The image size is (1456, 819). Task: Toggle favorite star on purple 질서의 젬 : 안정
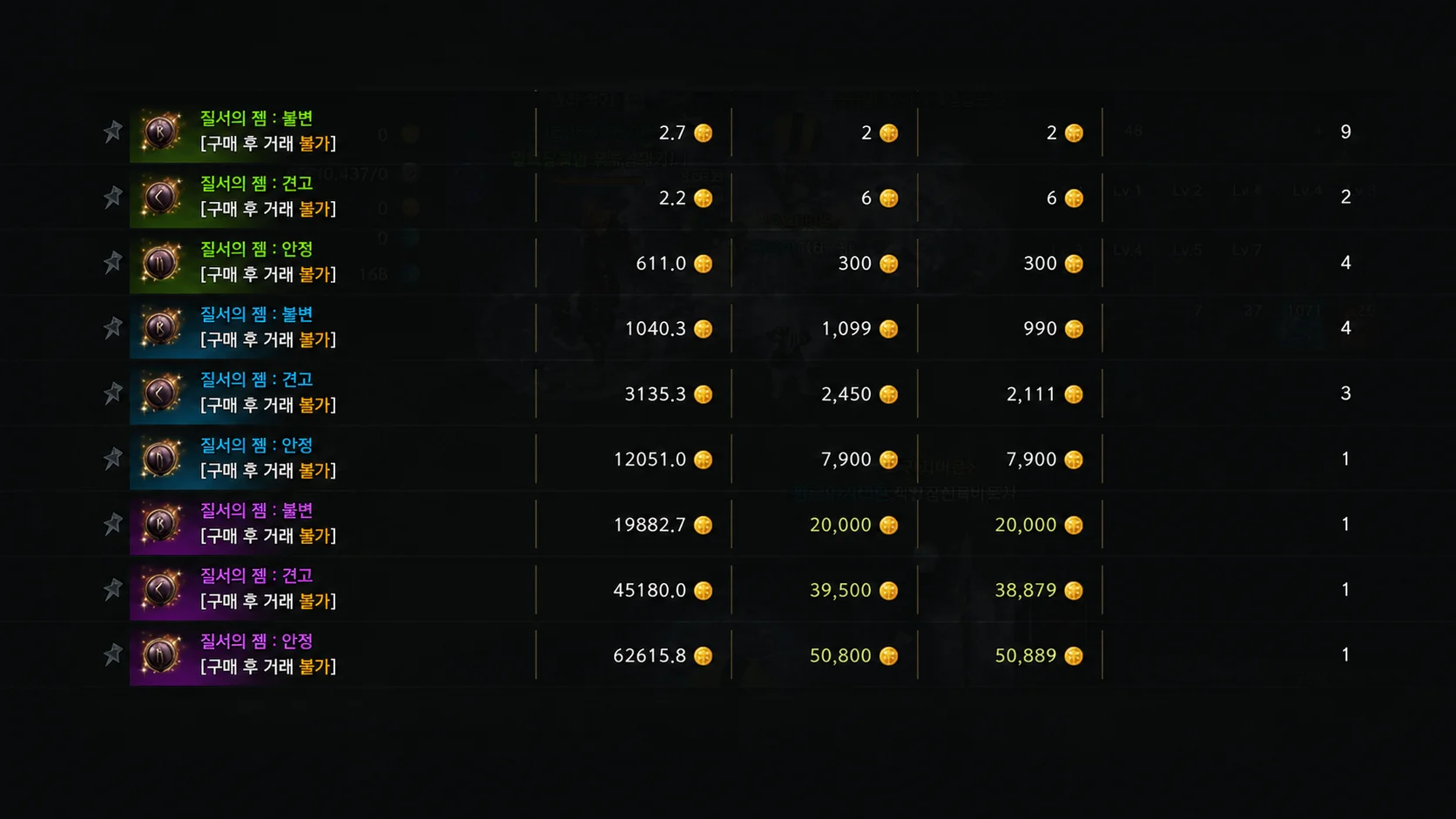click(112, 654)
